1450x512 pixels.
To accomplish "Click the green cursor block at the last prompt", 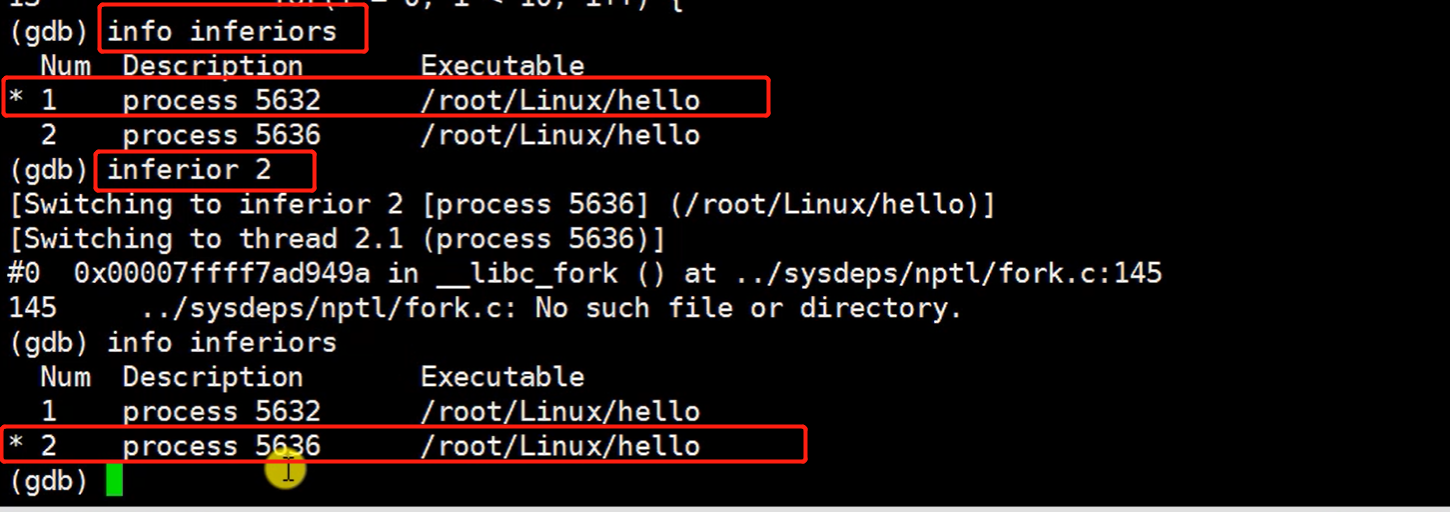I will (113, 481).
